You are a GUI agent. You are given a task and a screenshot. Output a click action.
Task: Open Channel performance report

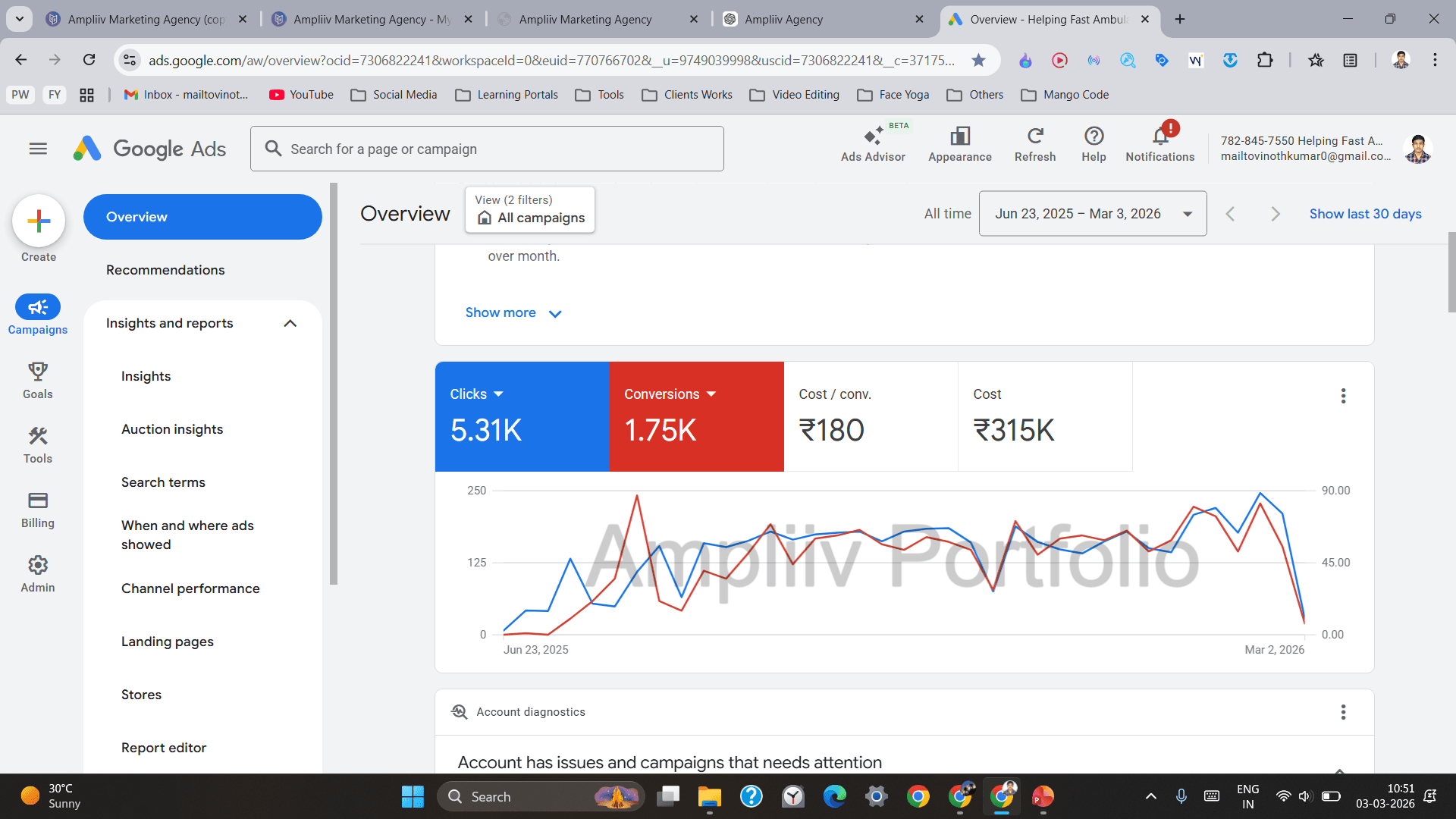click(x=190, y=588)
